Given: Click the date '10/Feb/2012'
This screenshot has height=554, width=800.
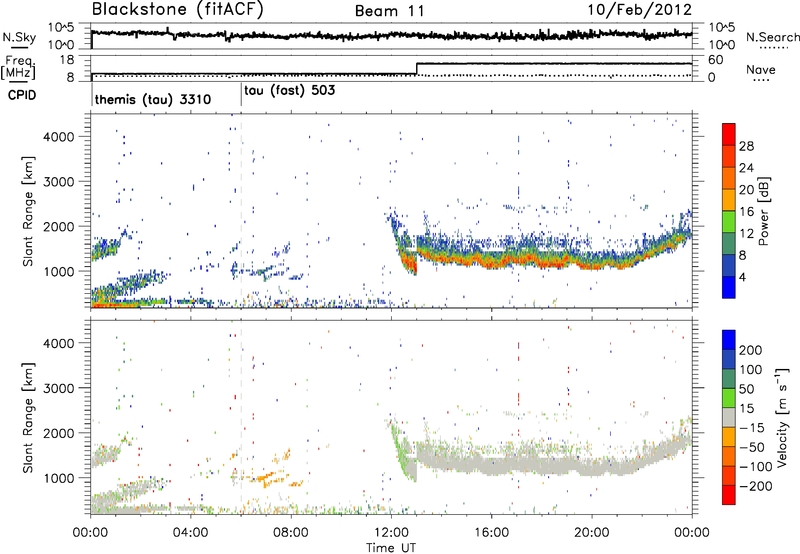Looking at the screenshot, I should click(x=640, y=10).
